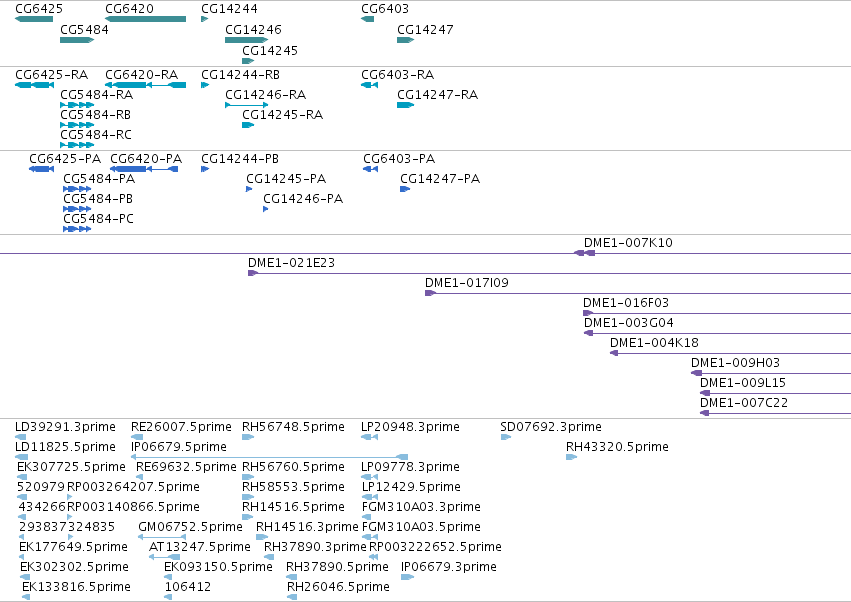
Task: Select the CG6403-PA protein
Action: click(x=371, y=169)
